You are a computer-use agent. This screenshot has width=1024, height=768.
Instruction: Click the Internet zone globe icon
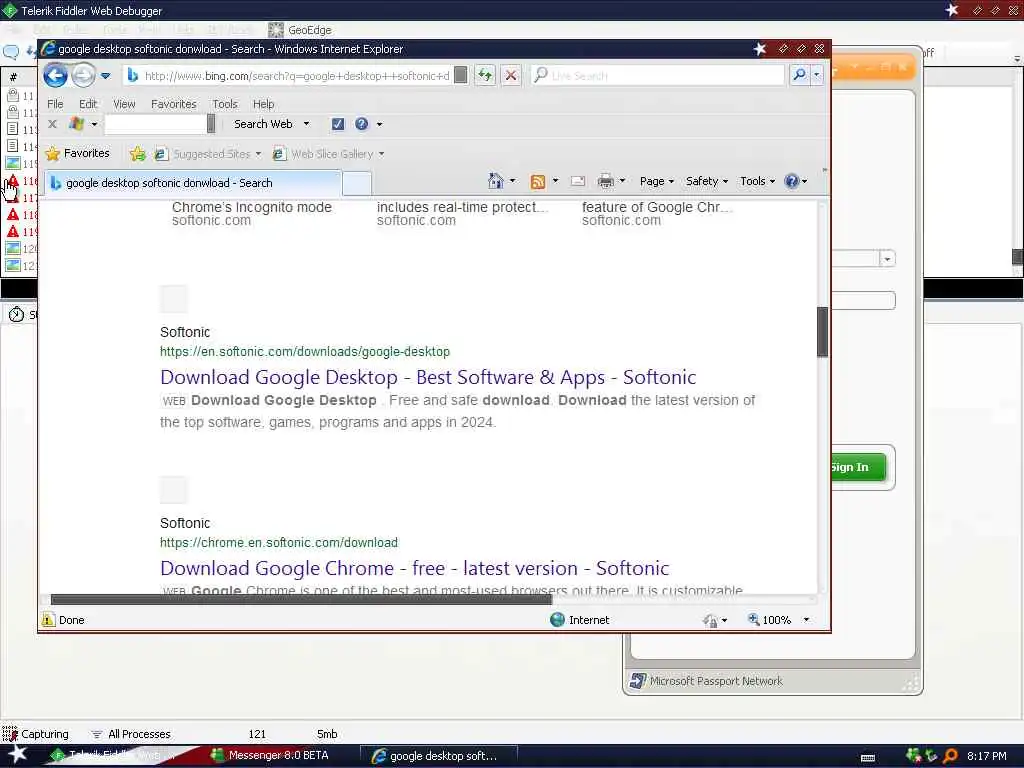tap(557, 620)
